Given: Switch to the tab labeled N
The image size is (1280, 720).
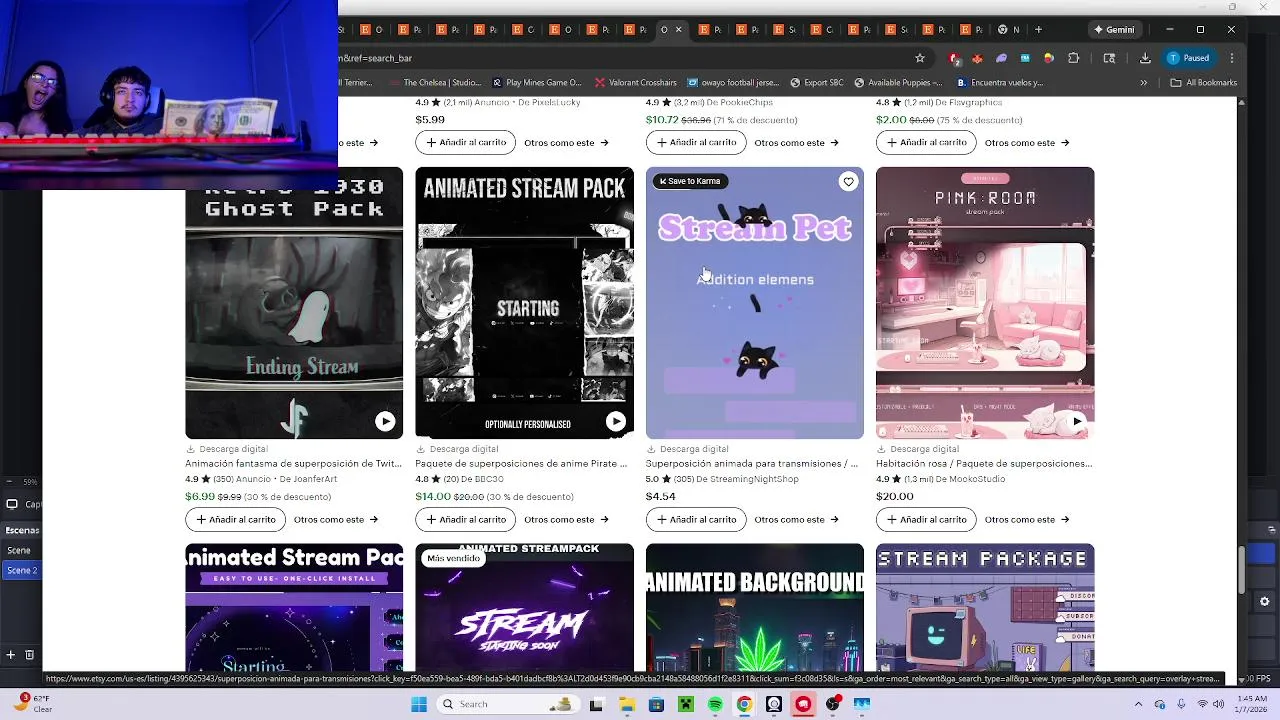Looking at the screenshot, I should click(x=1008, y=30).
